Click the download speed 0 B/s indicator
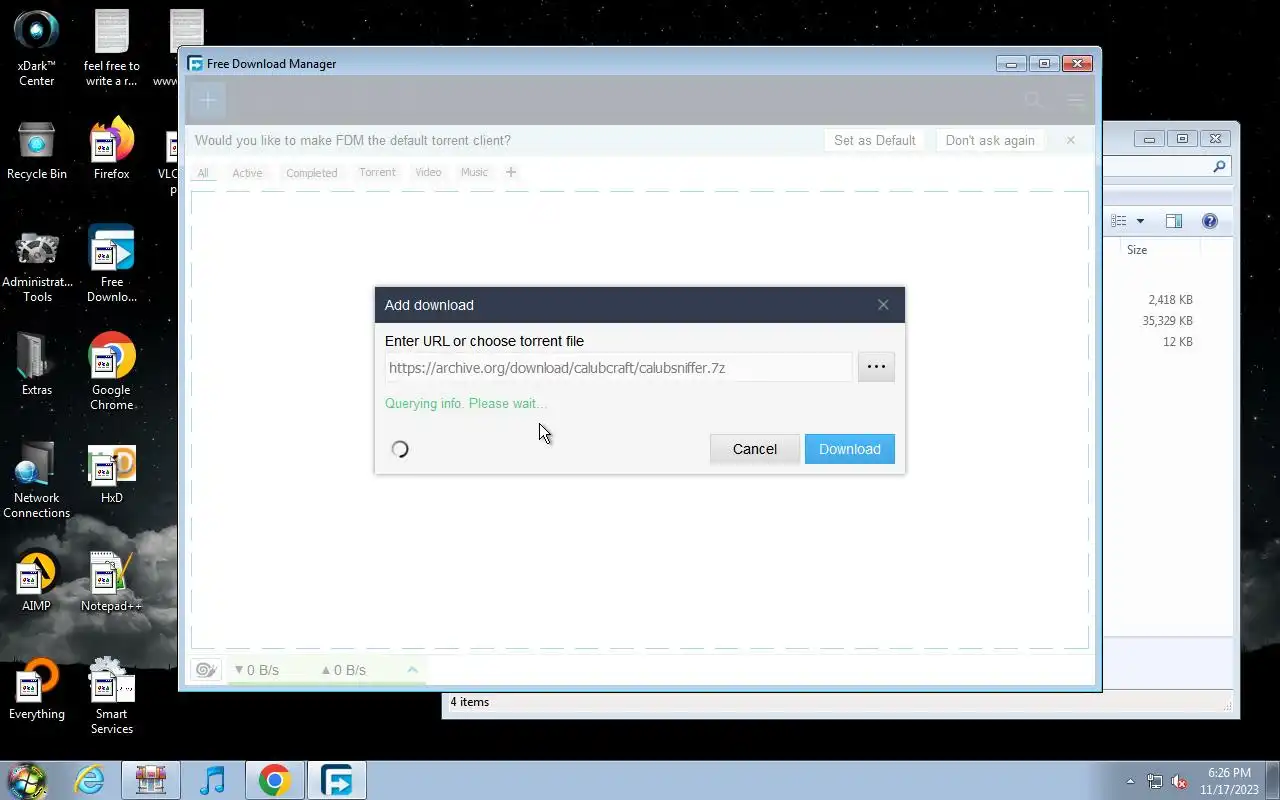The image size is (1280, 800). pos(257,670)
